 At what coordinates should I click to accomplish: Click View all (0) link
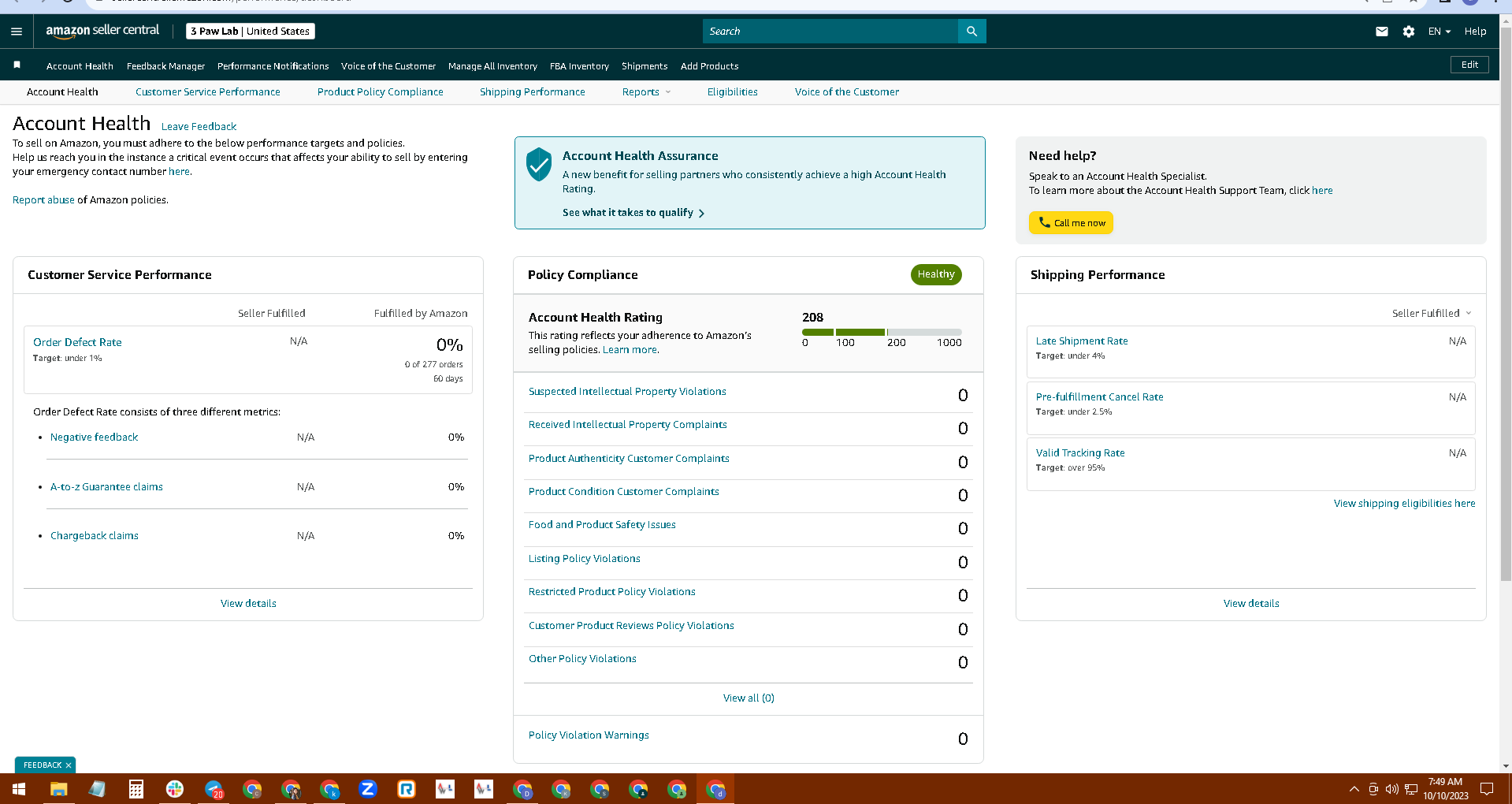tap(749, 698)
